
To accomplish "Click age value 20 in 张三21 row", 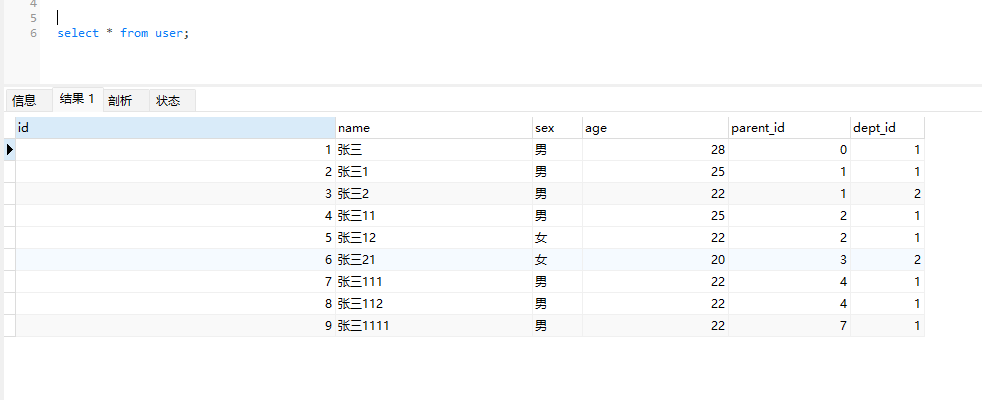I will [x=655, y=259].
